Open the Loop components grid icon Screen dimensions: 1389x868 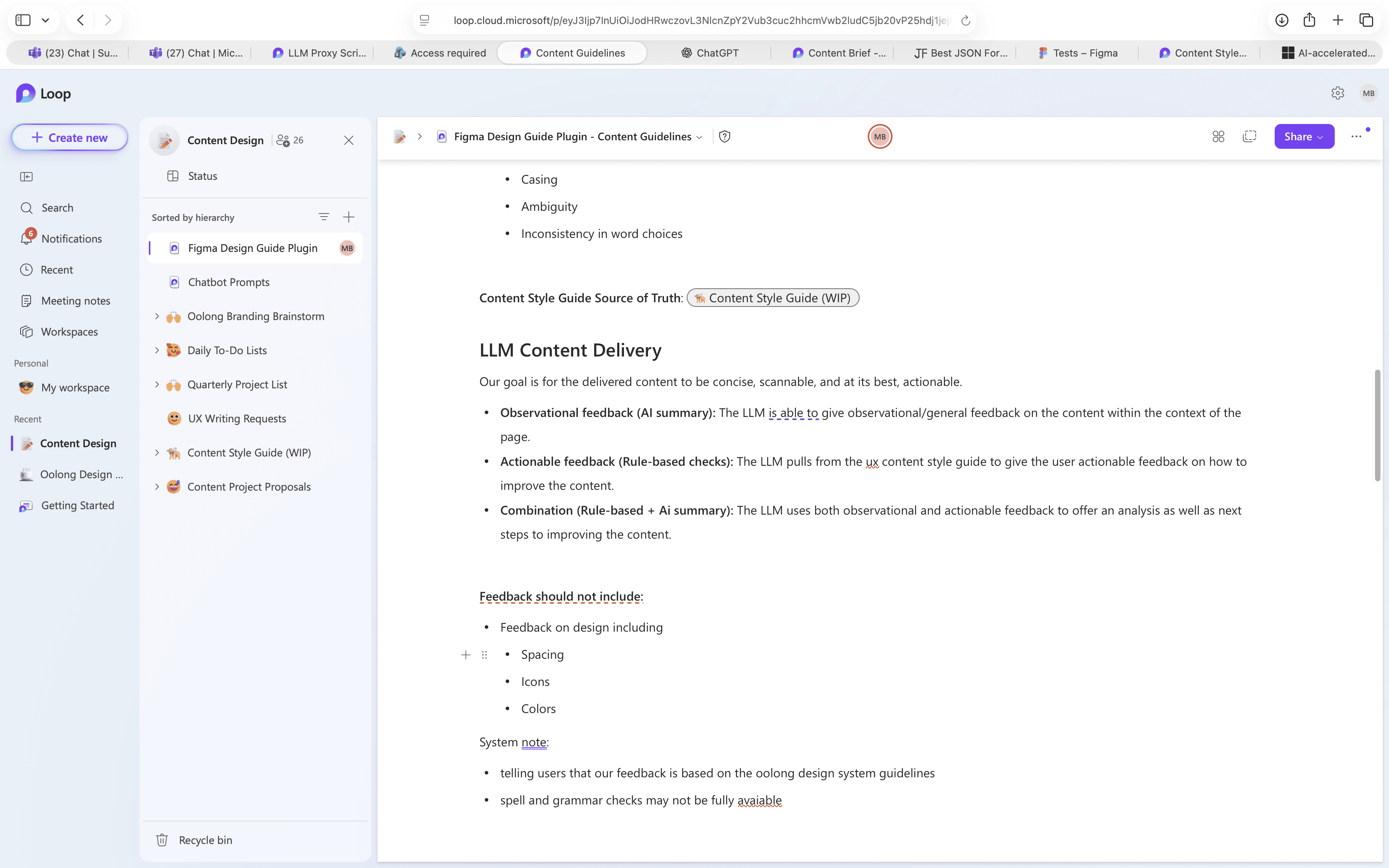point(1218,137)
